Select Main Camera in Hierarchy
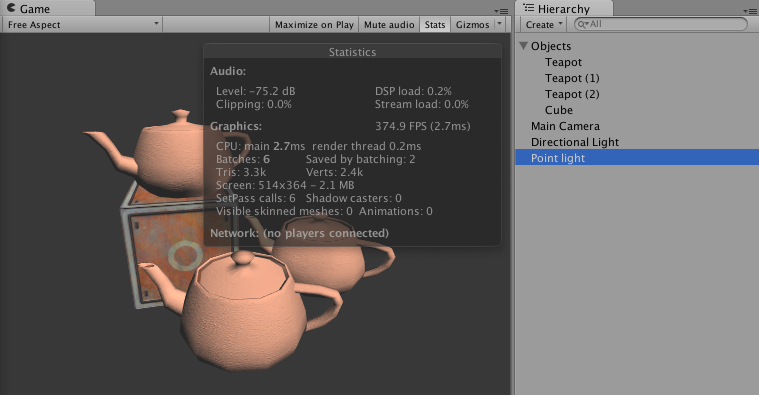The height and width of the screenshot is (395, 759). point(565,126)
